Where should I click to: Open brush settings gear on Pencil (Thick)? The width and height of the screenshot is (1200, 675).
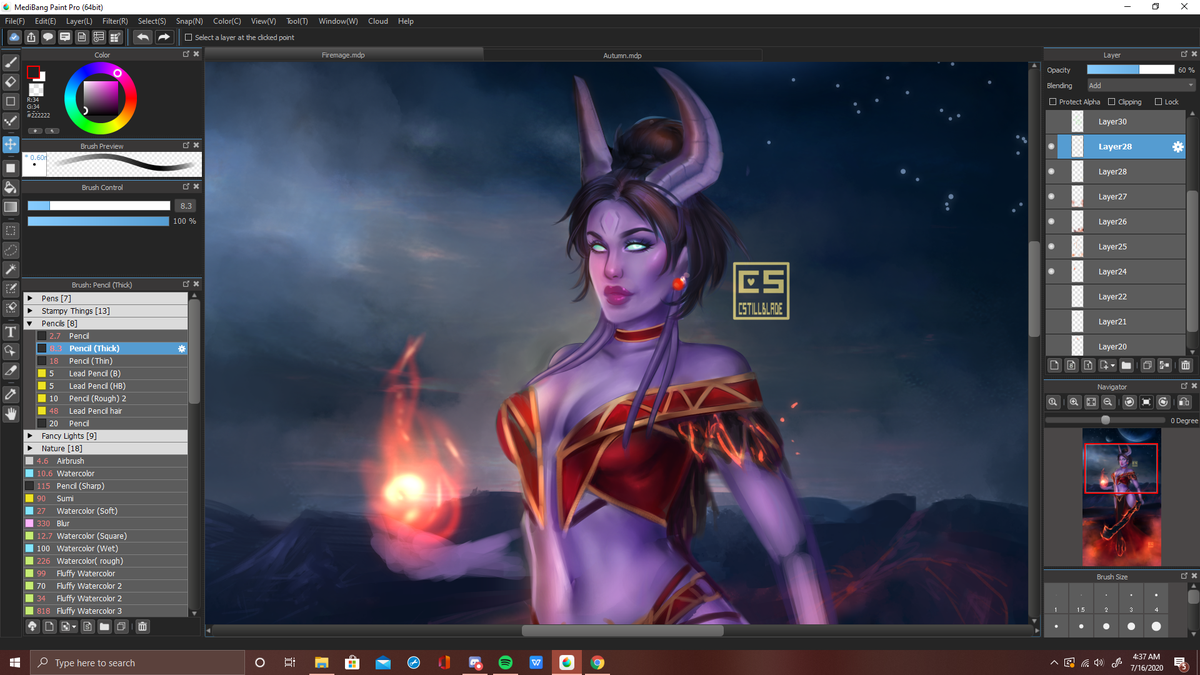tap(182, 349)
